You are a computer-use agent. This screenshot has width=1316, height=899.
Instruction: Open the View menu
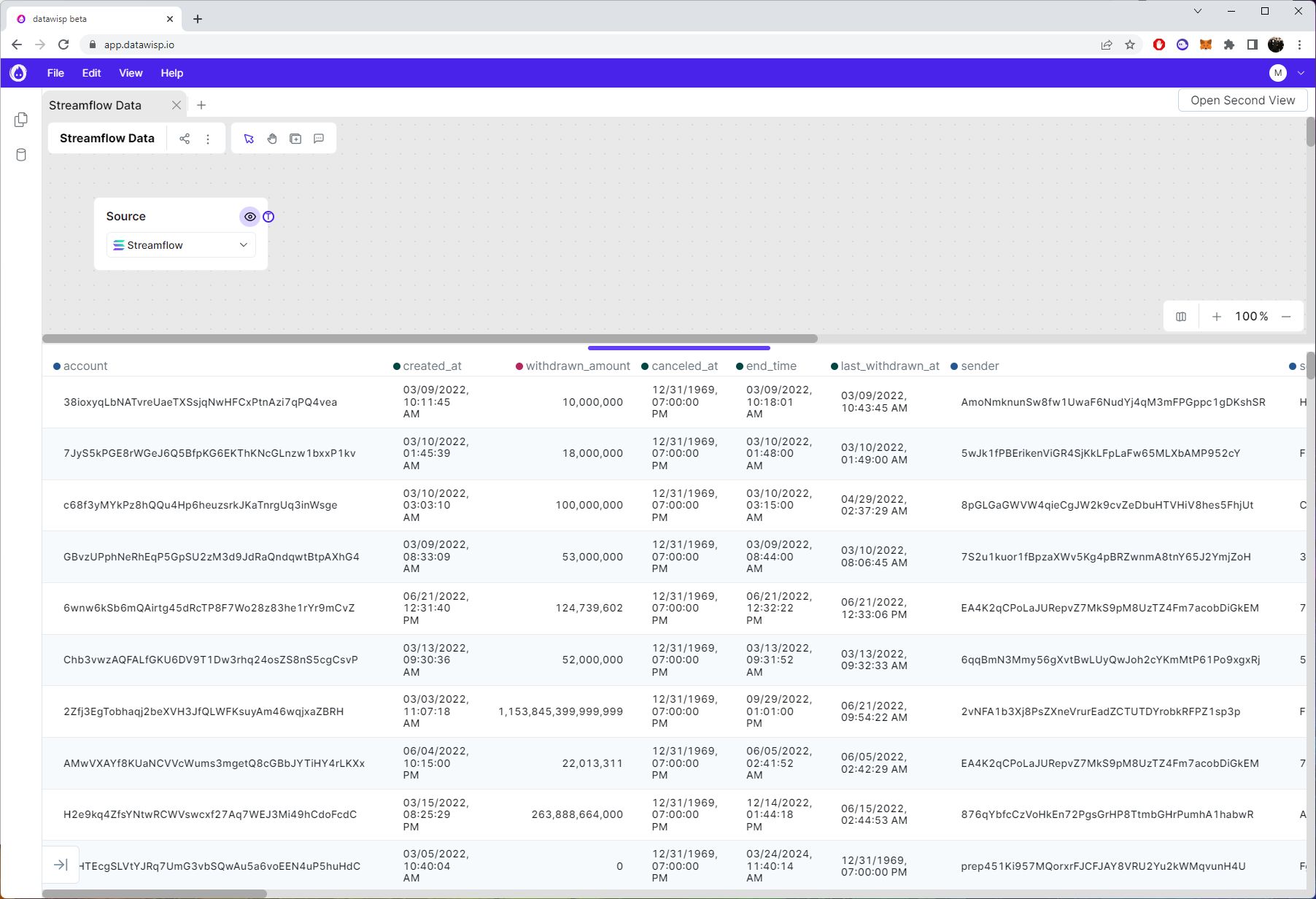pyautogui.click(x=131, y=73)
